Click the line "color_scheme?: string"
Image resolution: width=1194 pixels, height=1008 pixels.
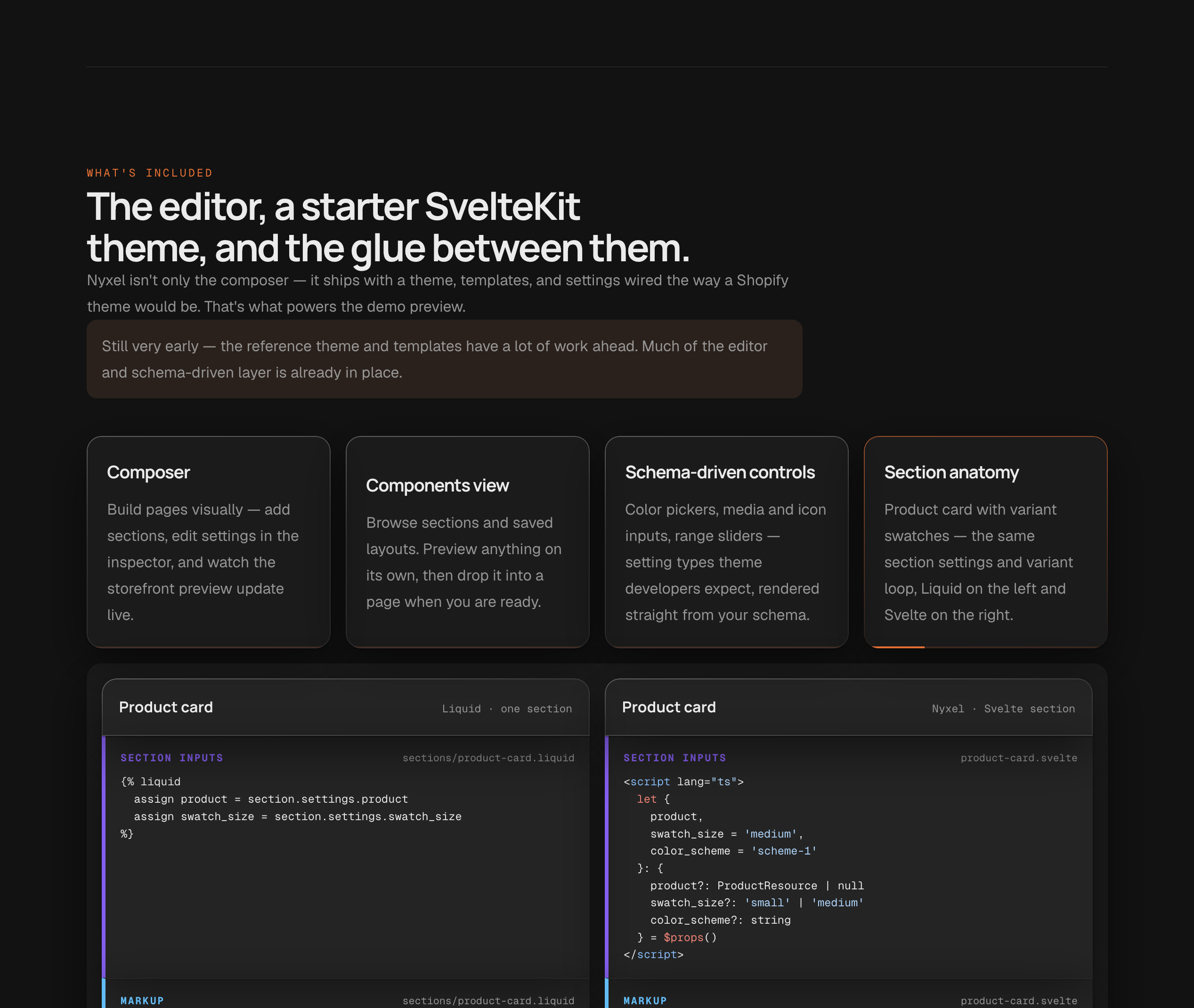(x=720, y=920)
